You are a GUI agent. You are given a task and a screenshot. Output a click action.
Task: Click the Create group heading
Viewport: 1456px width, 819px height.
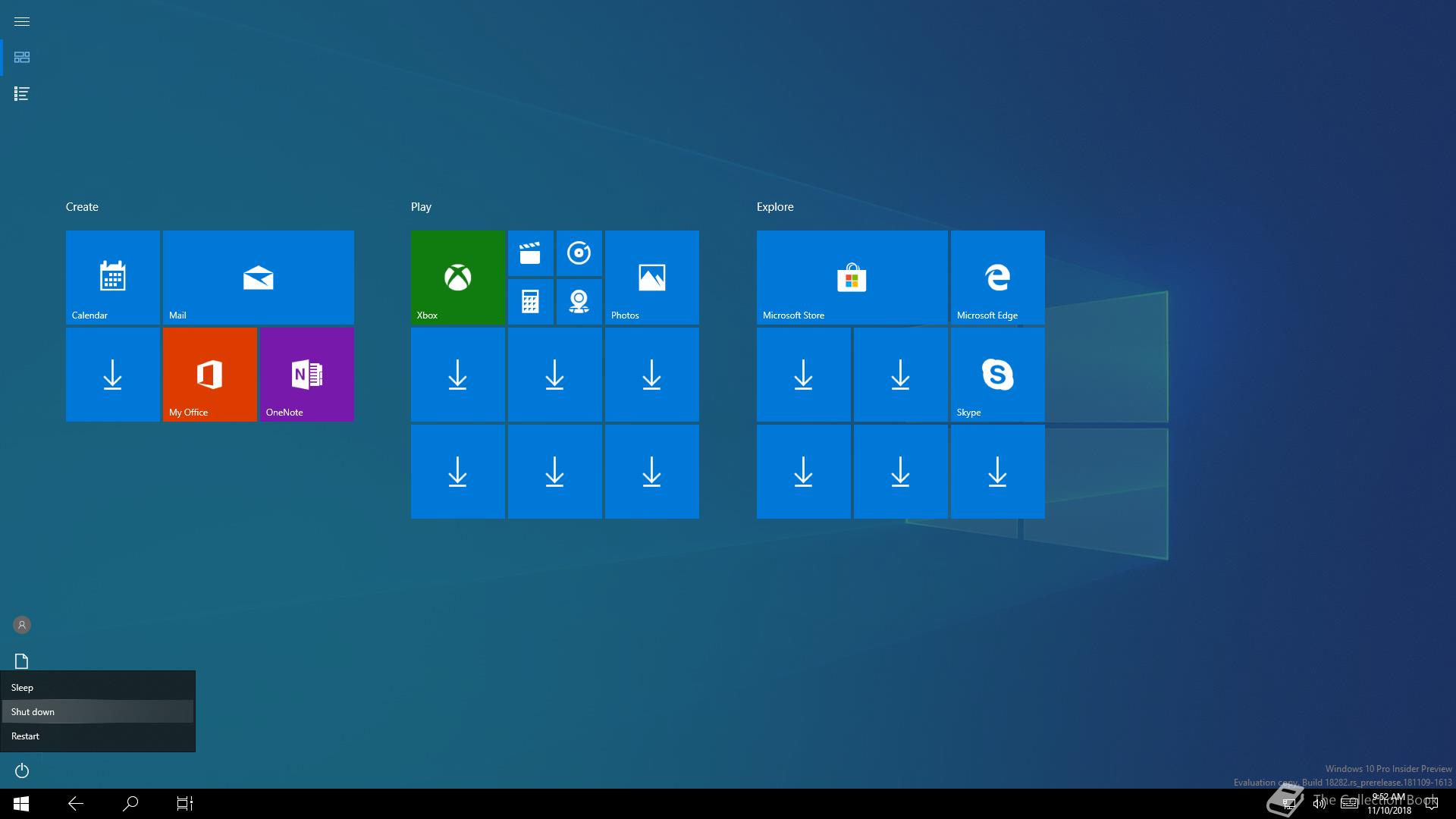82,207
